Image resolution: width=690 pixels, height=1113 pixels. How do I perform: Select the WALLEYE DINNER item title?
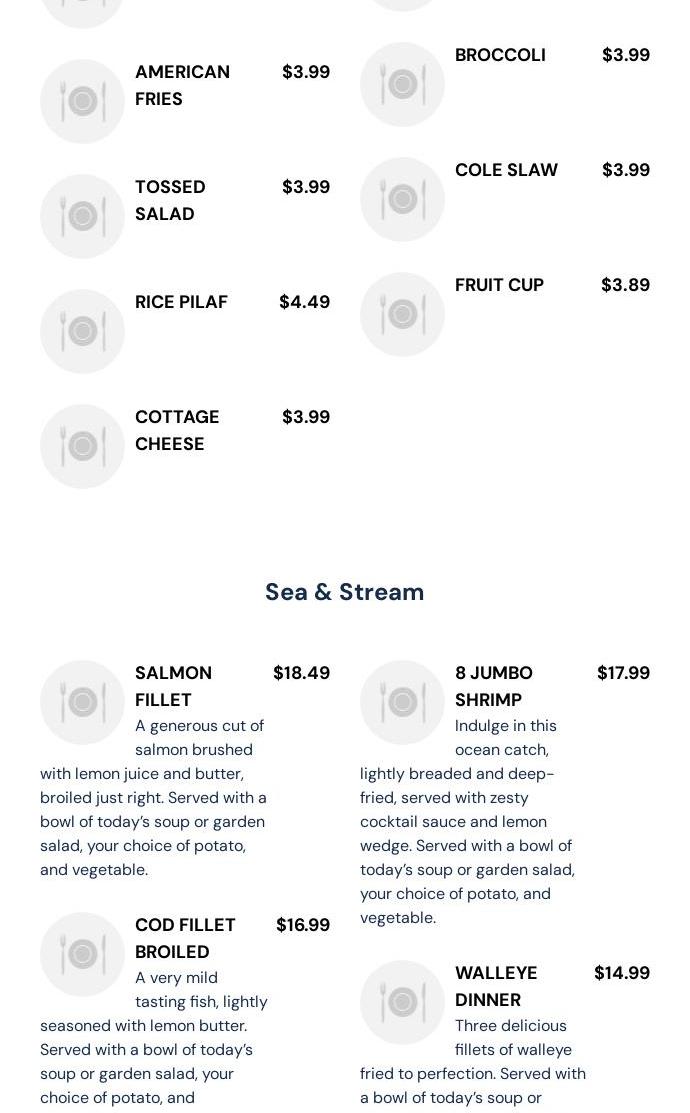[495, 986]
